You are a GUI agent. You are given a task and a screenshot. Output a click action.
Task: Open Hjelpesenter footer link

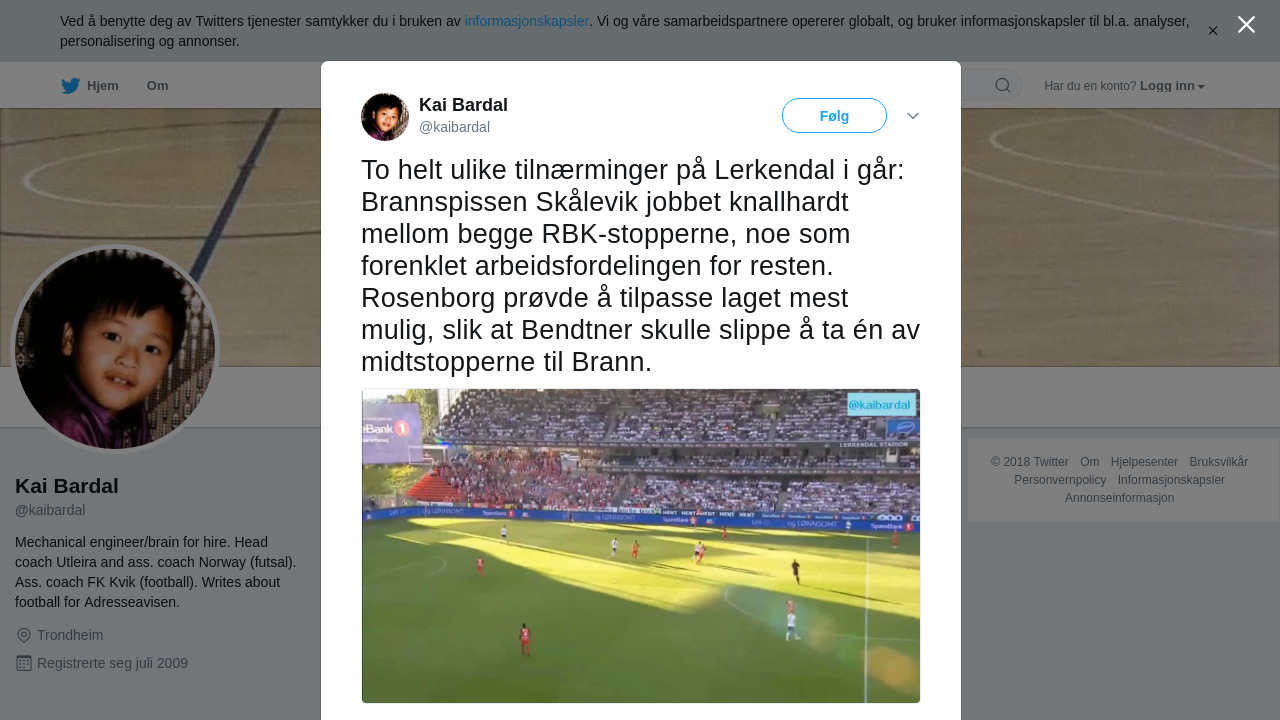coord(1144,462)
